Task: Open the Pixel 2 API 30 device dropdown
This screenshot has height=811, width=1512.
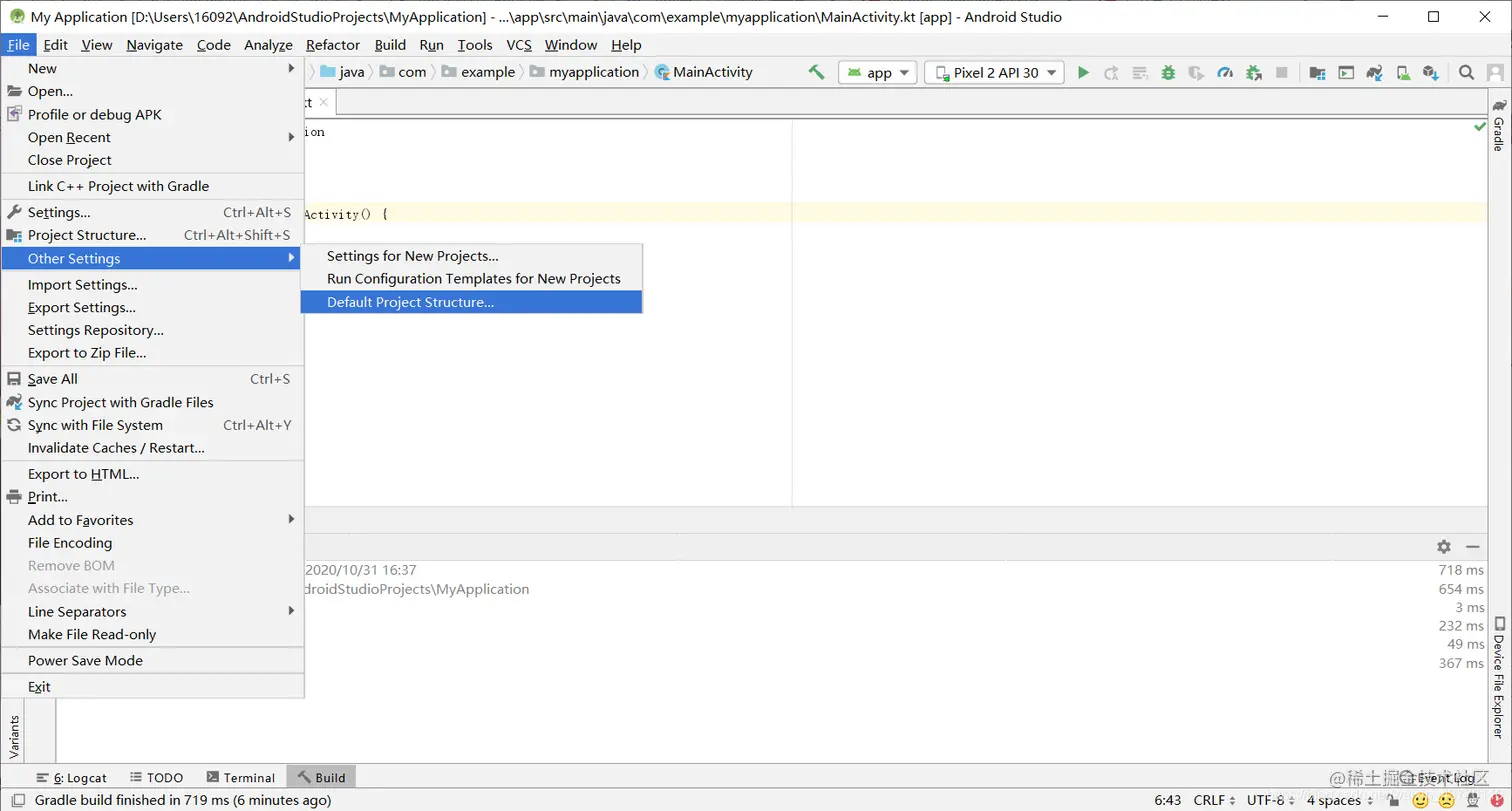Action: pyautogui.click(x=995, y=72)
